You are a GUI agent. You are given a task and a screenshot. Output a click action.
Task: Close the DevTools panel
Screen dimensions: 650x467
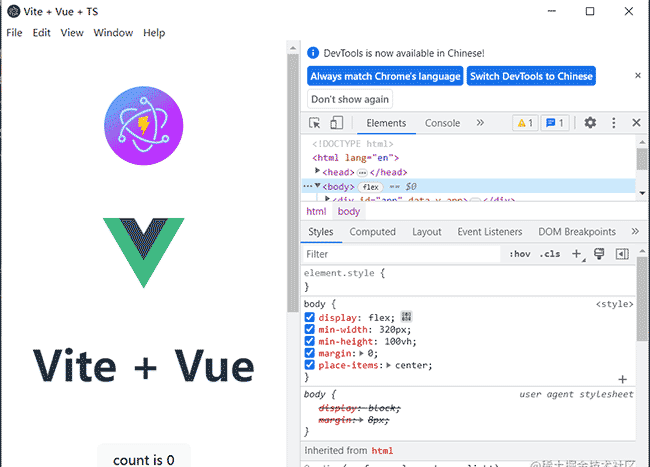click(636, 123)
